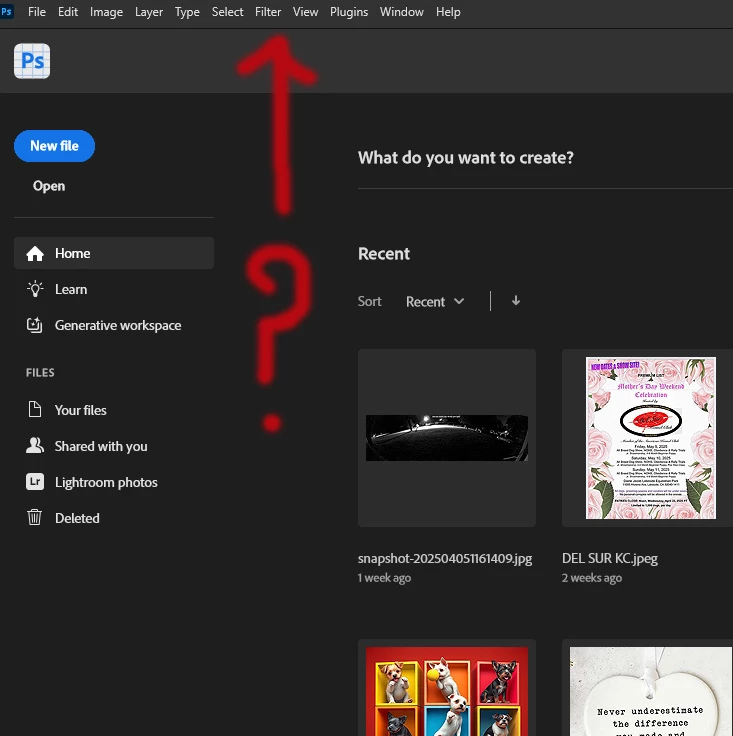Open the Image menu

(107, 12)
